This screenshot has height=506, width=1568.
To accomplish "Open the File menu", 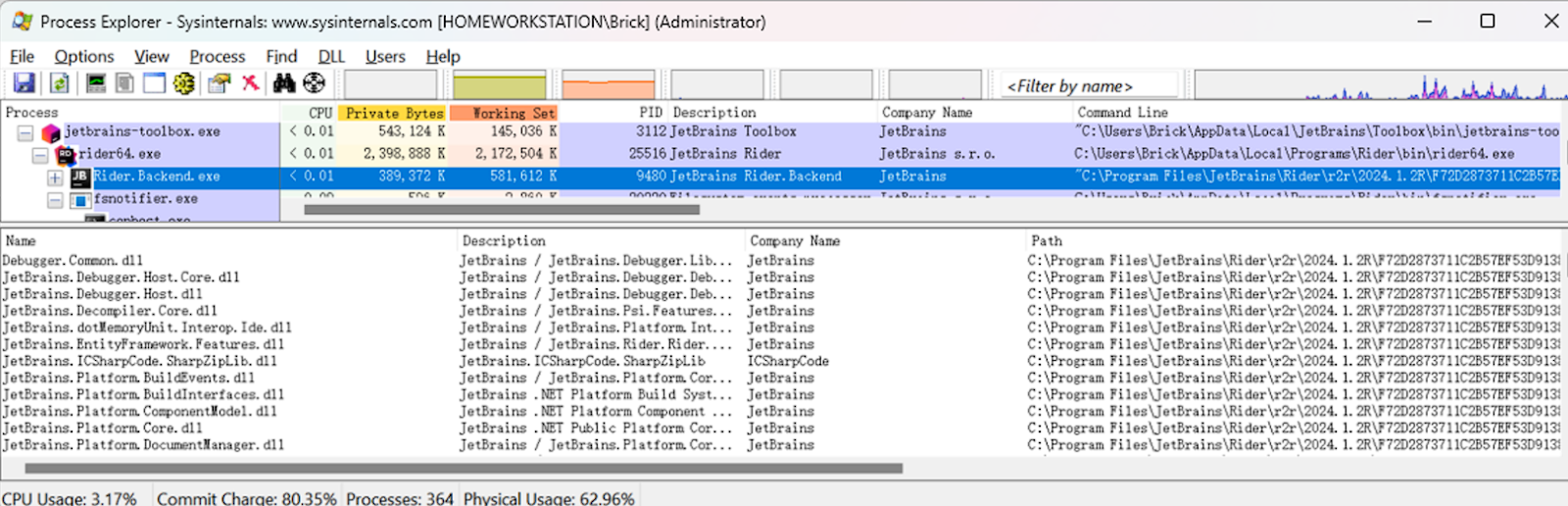I will [x=22, y=56].
